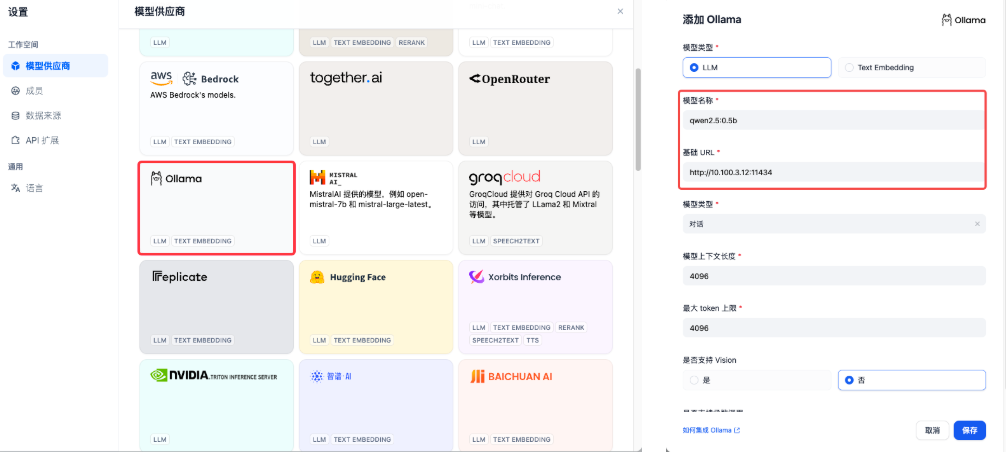The height and width of the screenshot is (455, 1006).
Task: Choose 是 for Vision support
Action: 757,380
